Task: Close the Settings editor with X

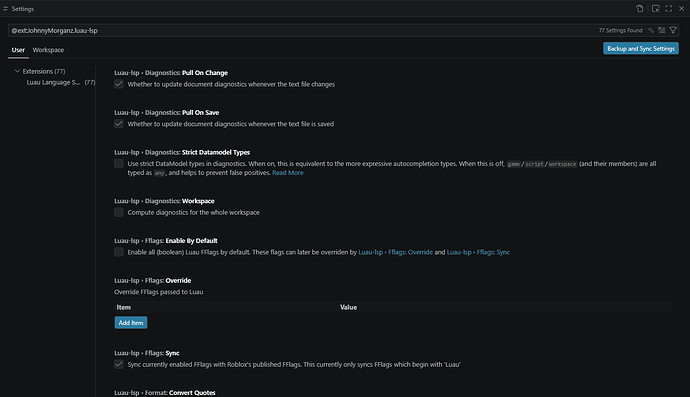Action: point(681,8)
